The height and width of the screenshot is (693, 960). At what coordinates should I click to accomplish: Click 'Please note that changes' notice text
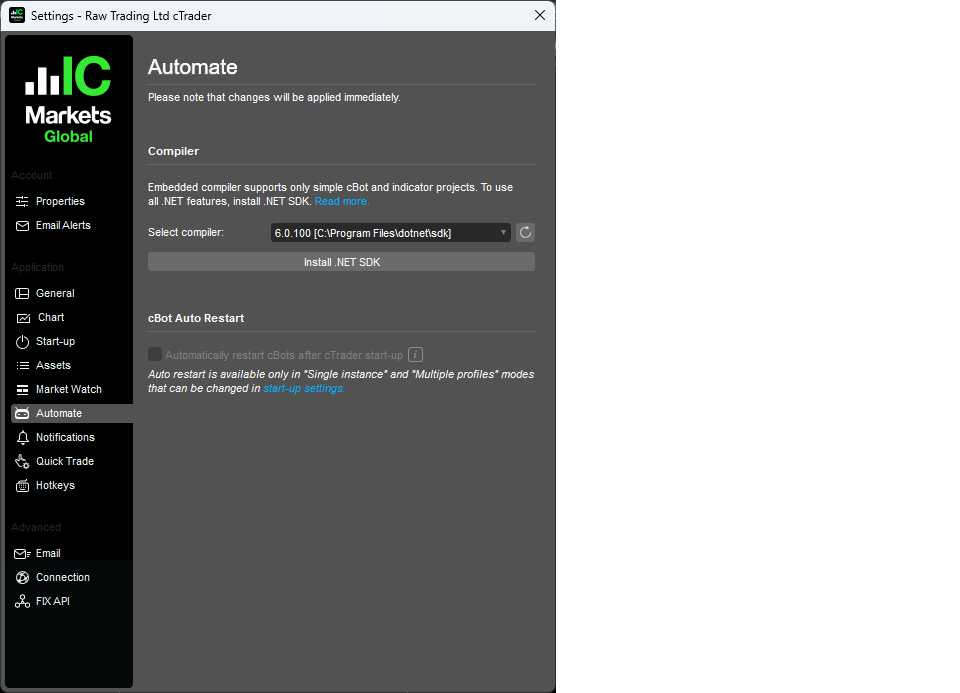(x=274, y=97)
